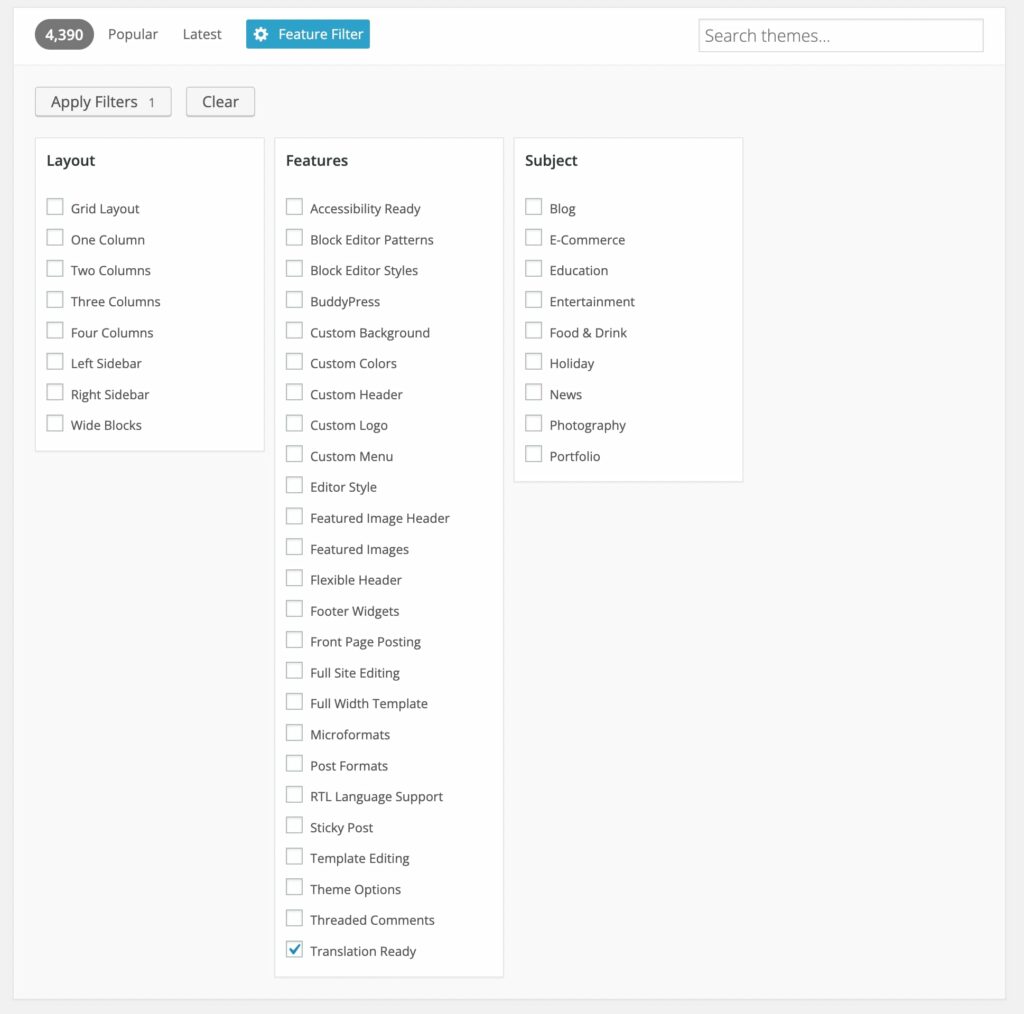The height and width of the screenshot is (1014, 1024).
Task: Enable the Grid Layout checkbox
Action: pos(55,207)
